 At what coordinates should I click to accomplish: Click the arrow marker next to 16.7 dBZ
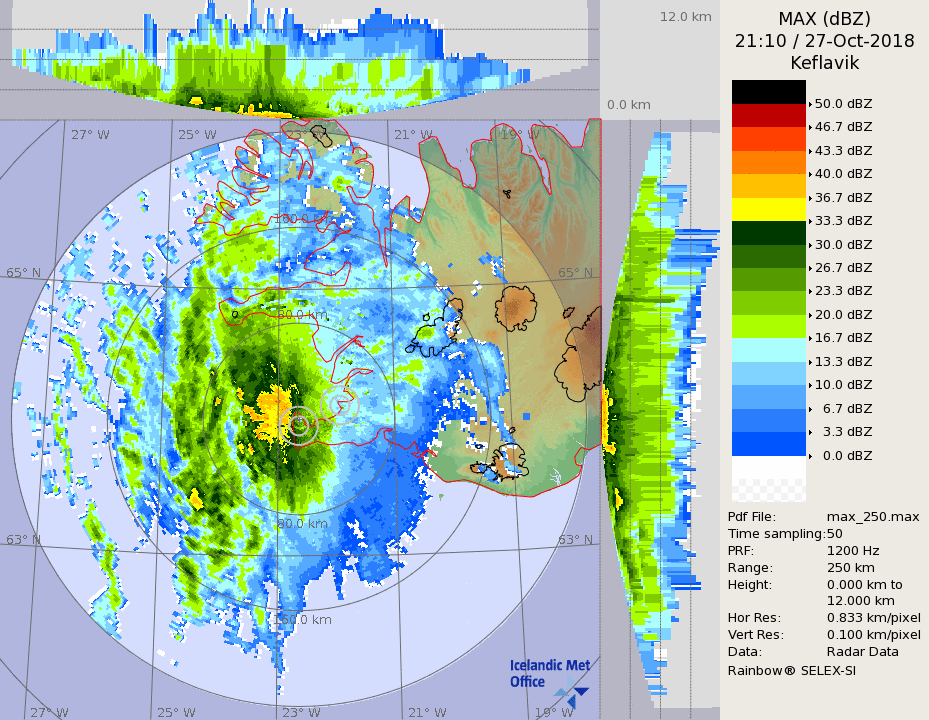[x=810, y=338]
